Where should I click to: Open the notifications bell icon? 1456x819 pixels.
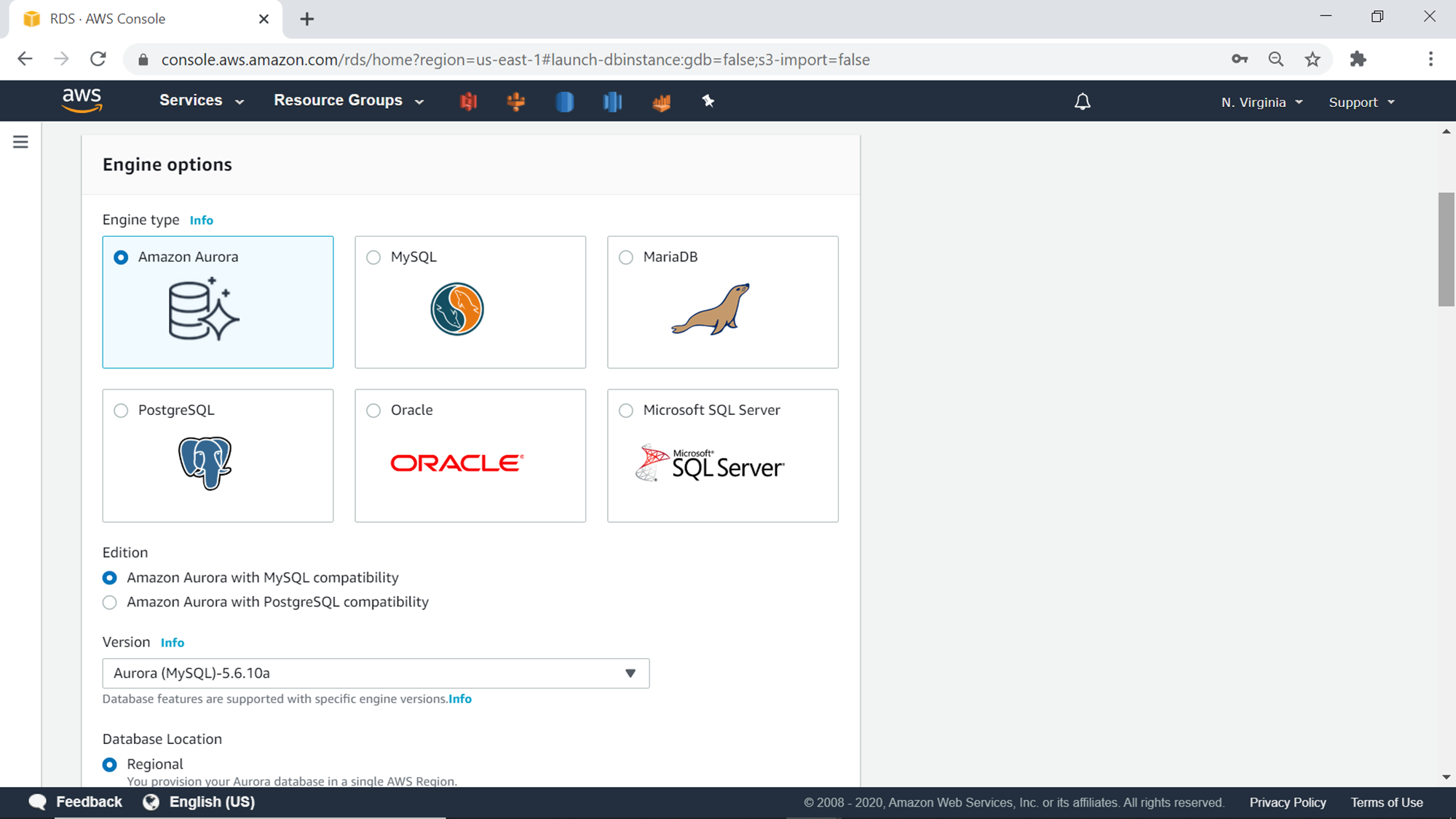click(x=1083, y=102)
